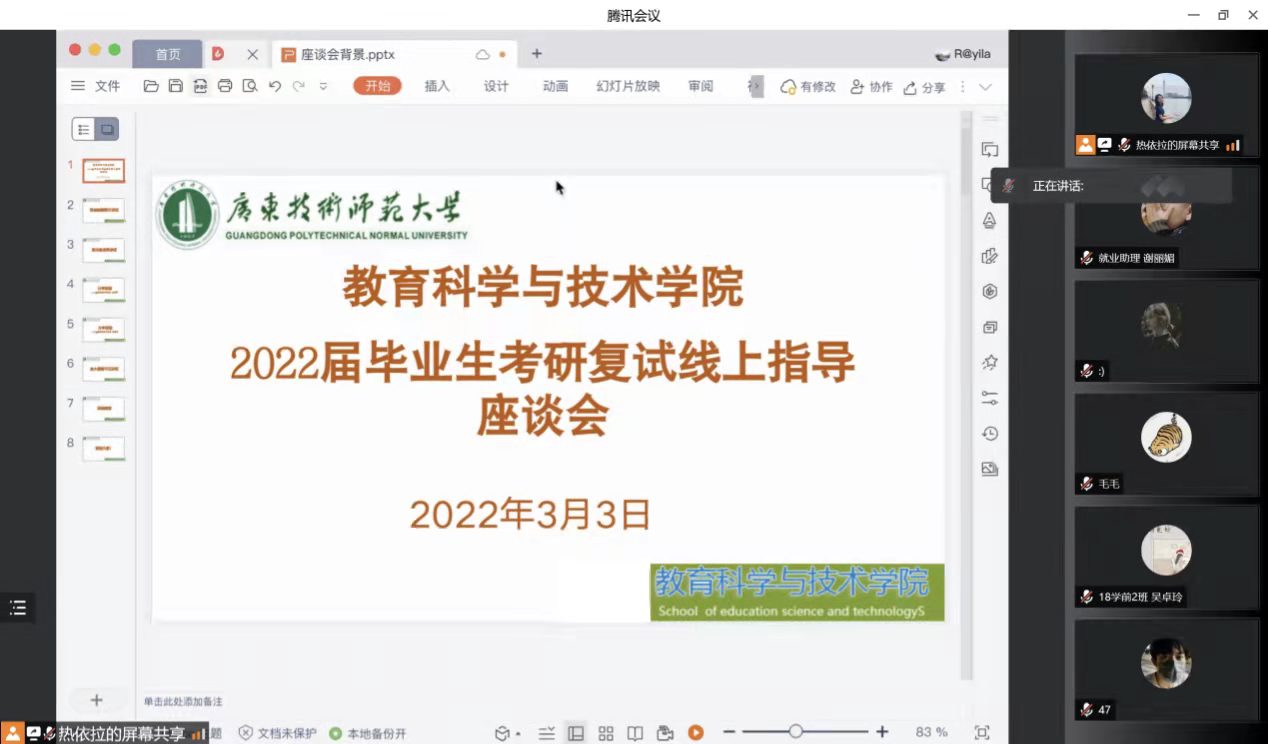Click the fit-to-window icon beside 83 %

[981, 733]
